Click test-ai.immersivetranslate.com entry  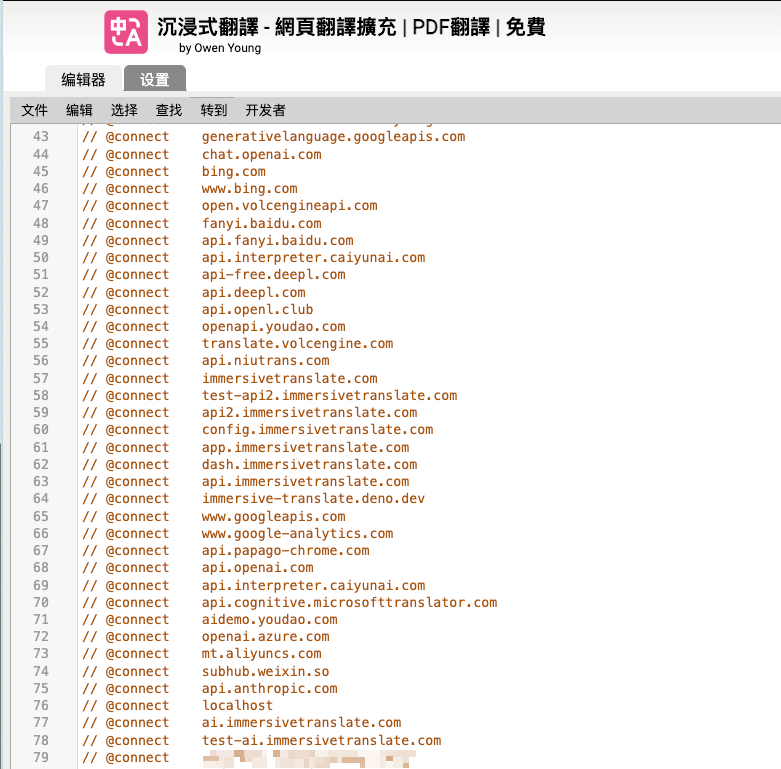[321, 740]
